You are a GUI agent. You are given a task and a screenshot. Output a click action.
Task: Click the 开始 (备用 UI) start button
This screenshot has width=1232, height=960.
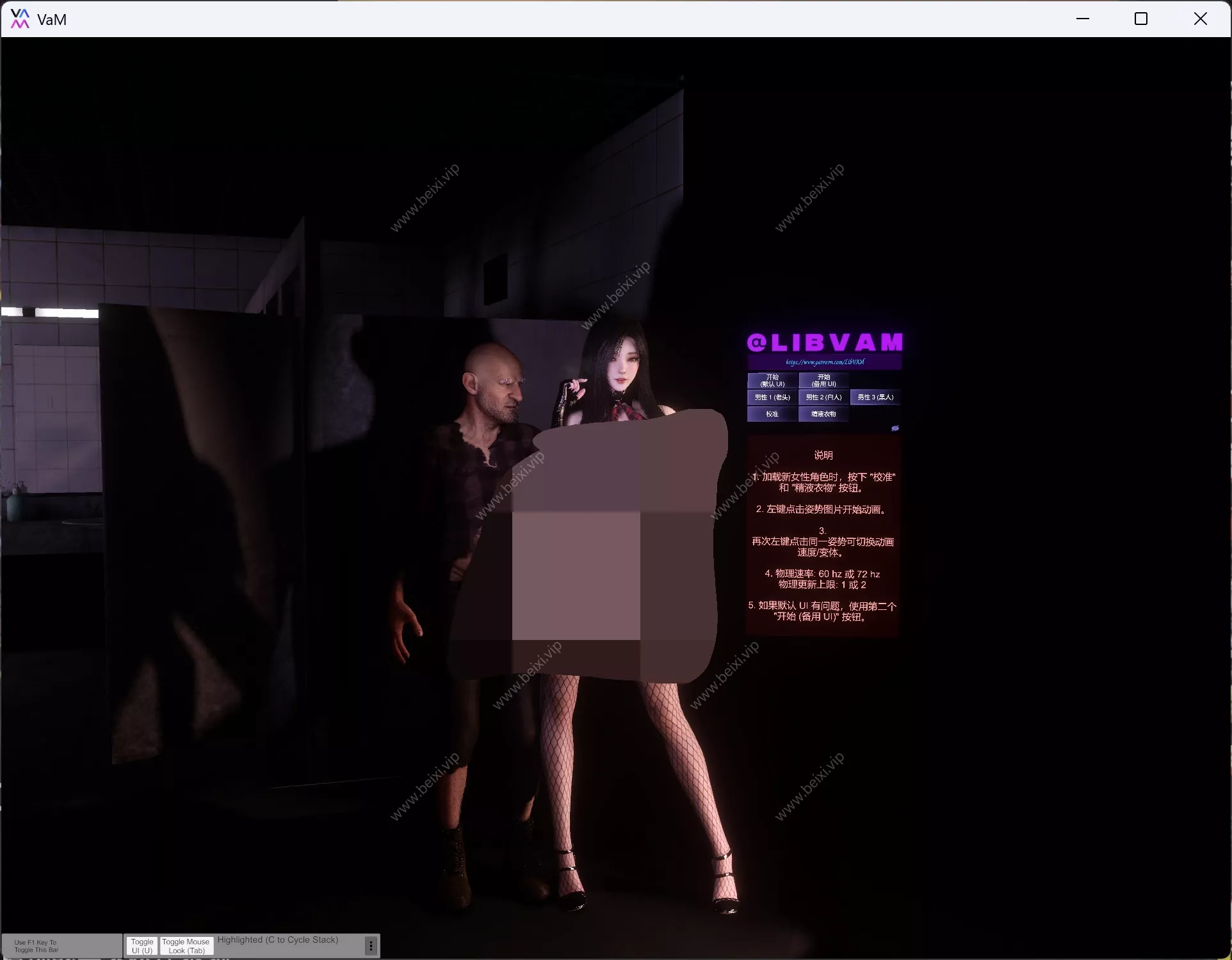(x=823, y=380)
